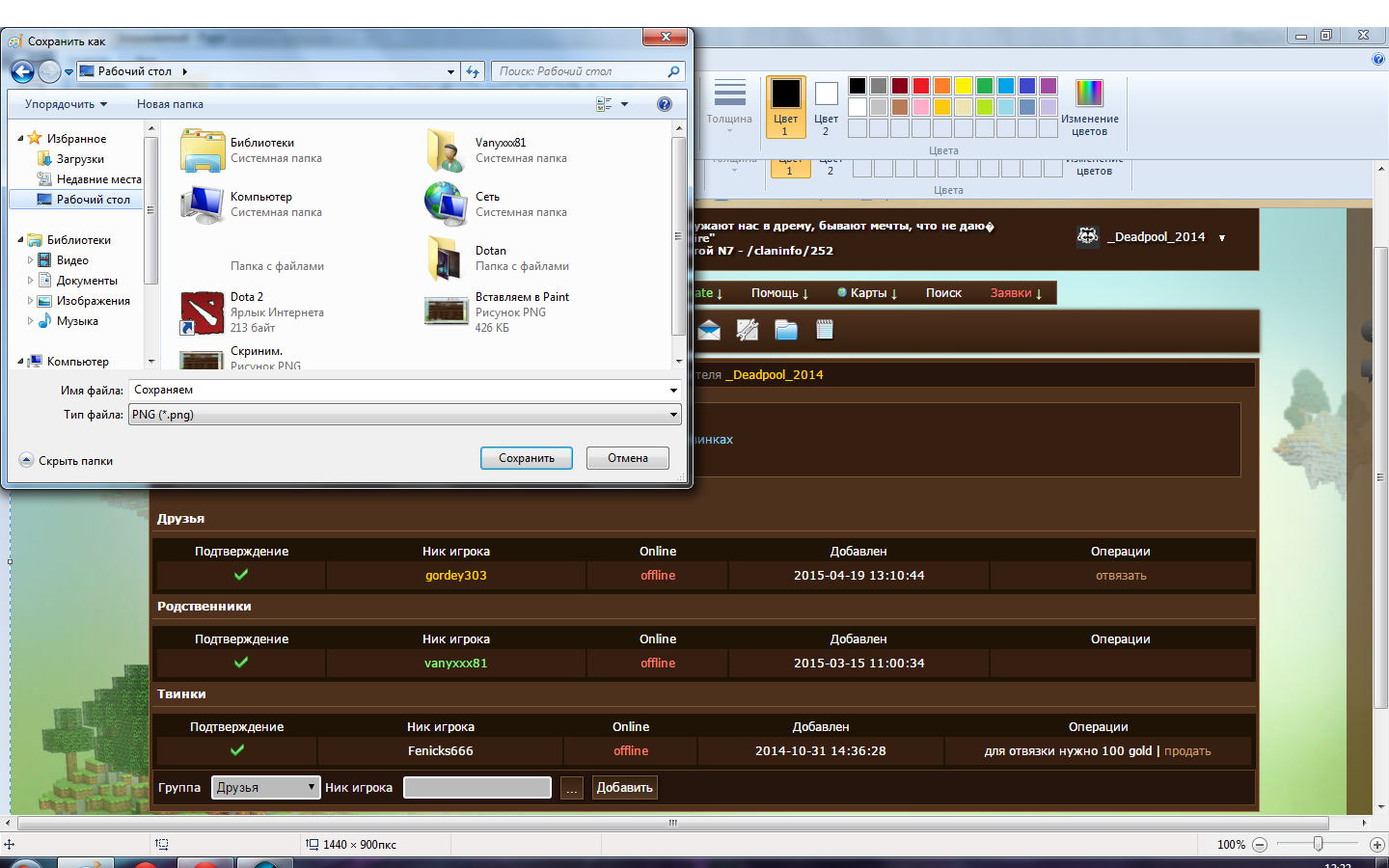
Task: Select the Vanyxxx81 user folder icon
Action: tap(447, 150)
